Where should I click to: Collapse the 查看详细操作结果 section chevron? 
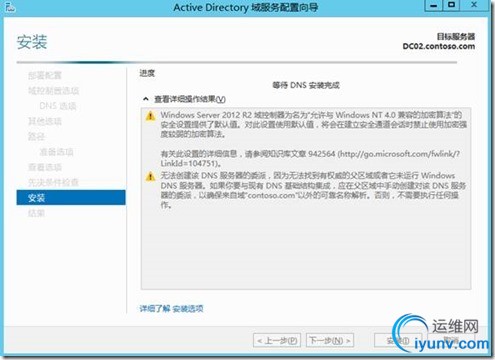146,99
